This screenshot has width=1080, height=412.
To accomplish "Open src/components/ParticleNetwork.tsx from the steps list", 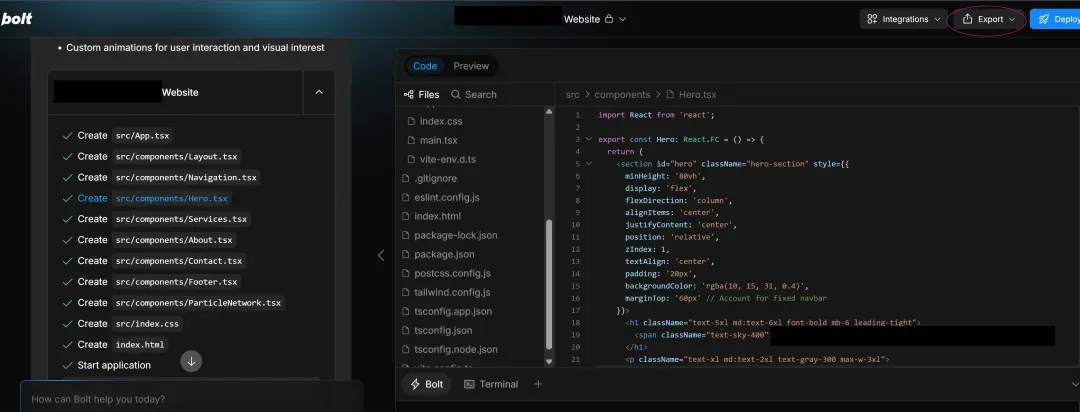I will (x=198, y=302).
